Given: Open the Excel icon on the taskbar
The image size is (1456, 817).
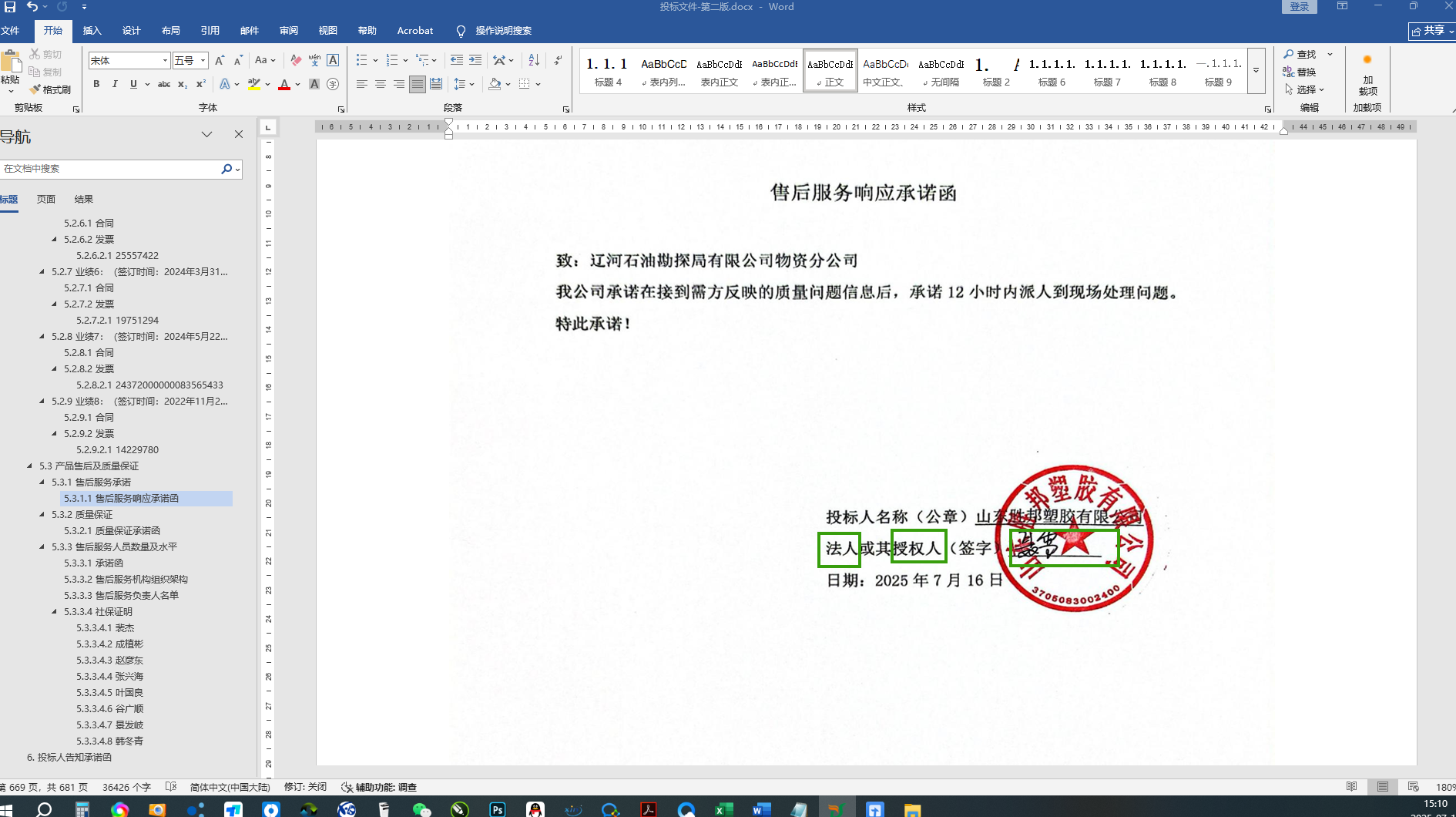Looking at the screenshot, I should (x=724, y=809).
